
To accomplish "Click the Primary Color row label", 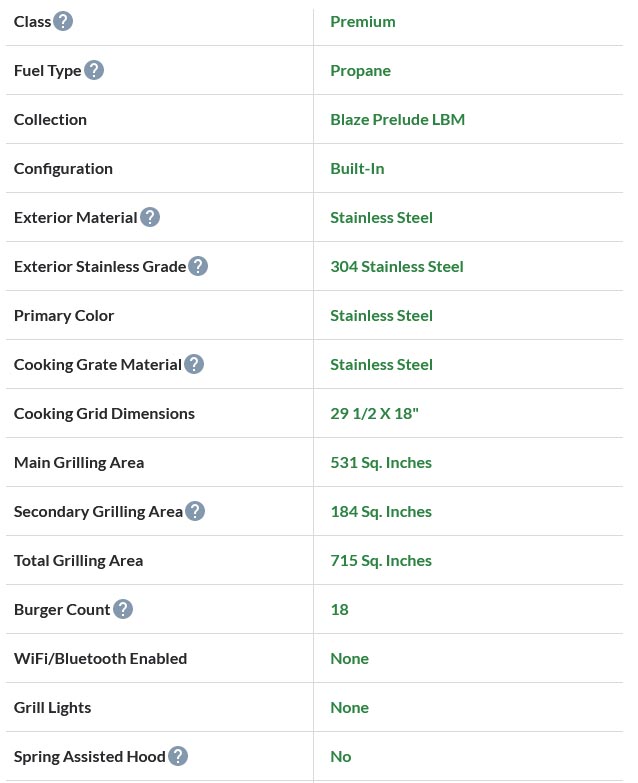I will click(64, 315).
